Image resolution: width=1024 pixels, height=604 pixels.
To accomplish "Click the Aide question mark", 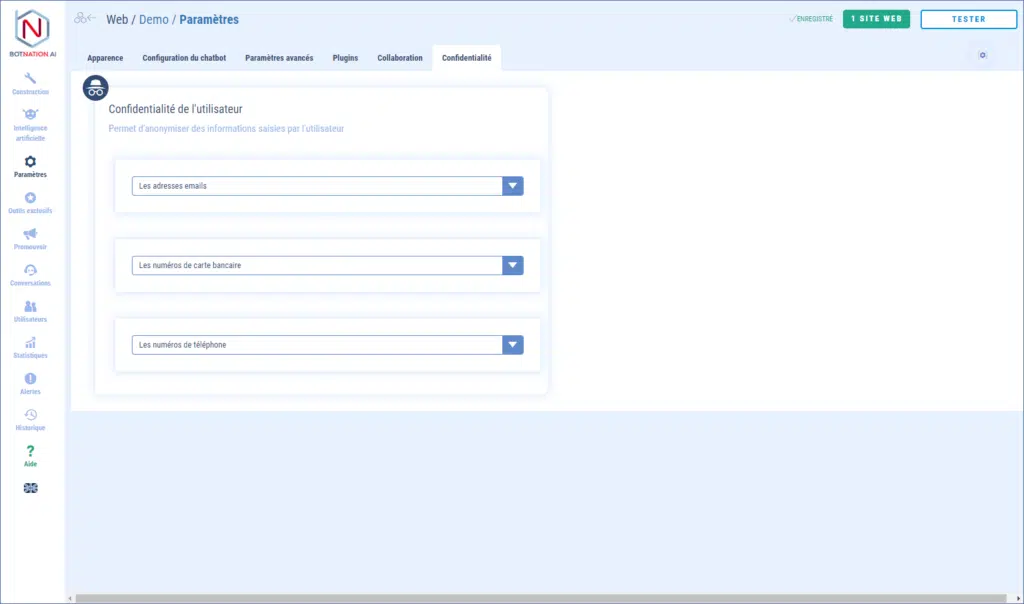I will tap(30, 451).
